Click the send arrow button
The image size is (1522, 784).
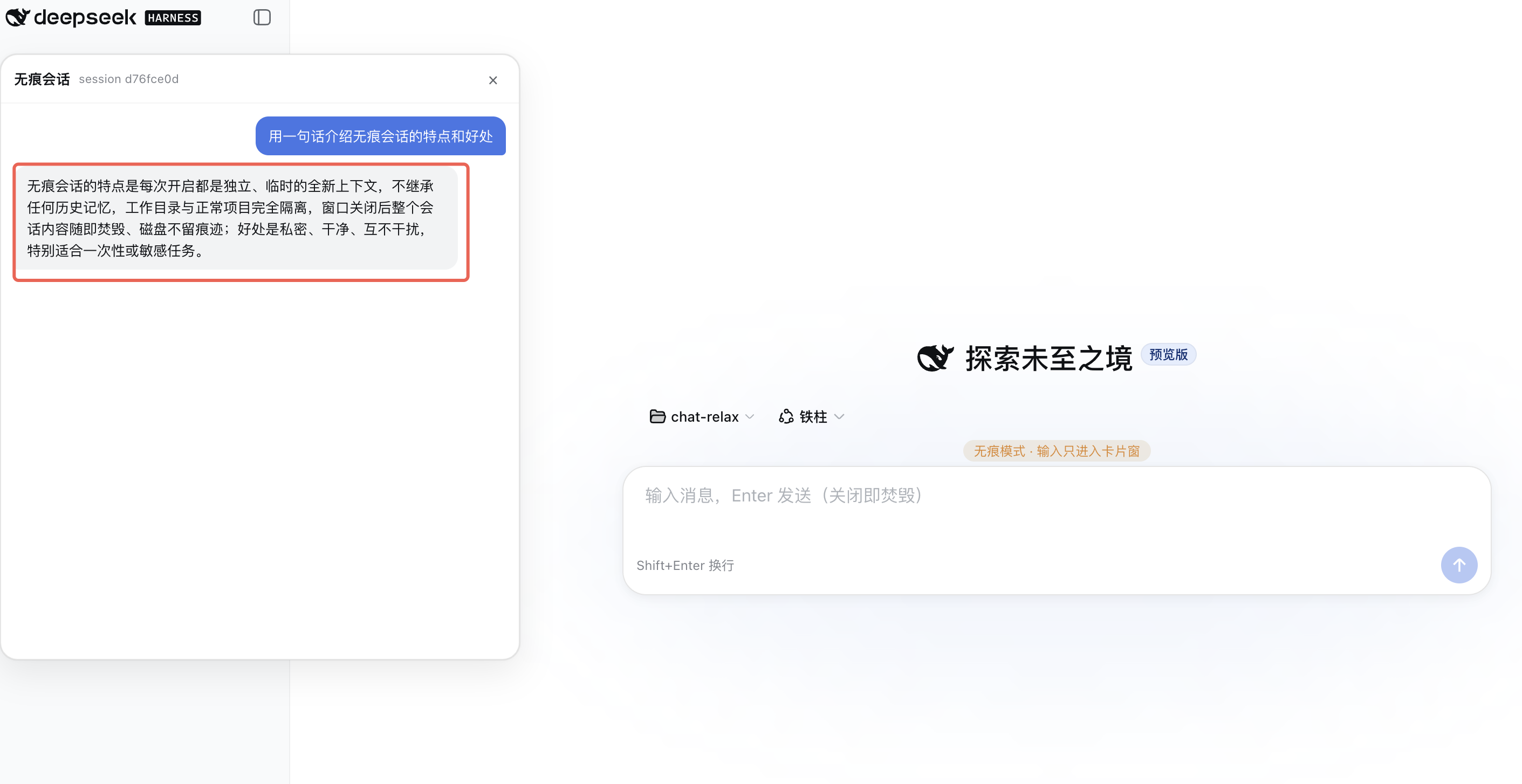click(x=1459, y=565)
